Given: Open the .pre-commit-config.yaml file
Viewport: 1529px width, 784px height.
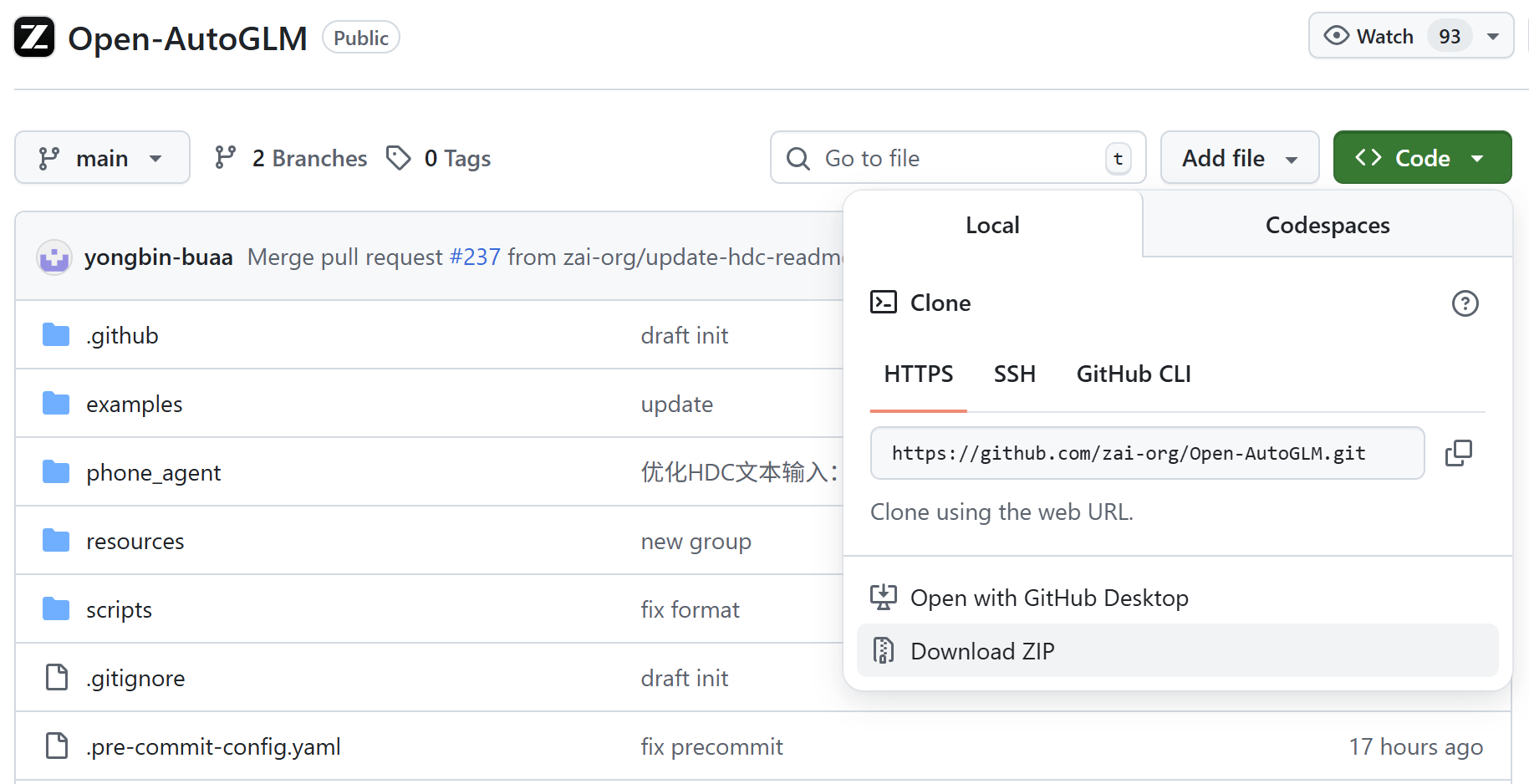Looking at the screenshot, I should tap(213, 746).
